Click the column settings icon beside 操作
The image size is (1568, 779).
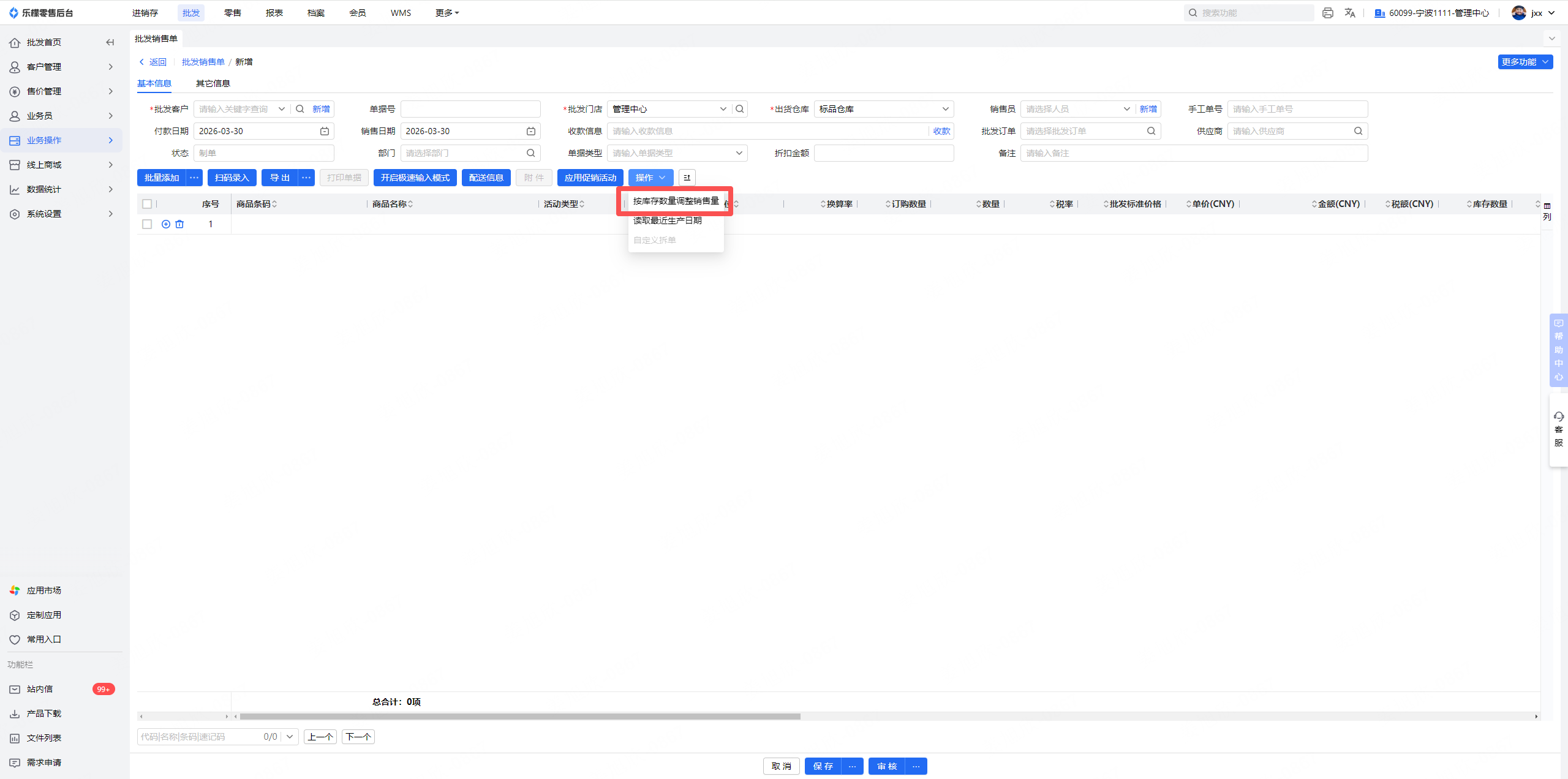tap(687, 178)
